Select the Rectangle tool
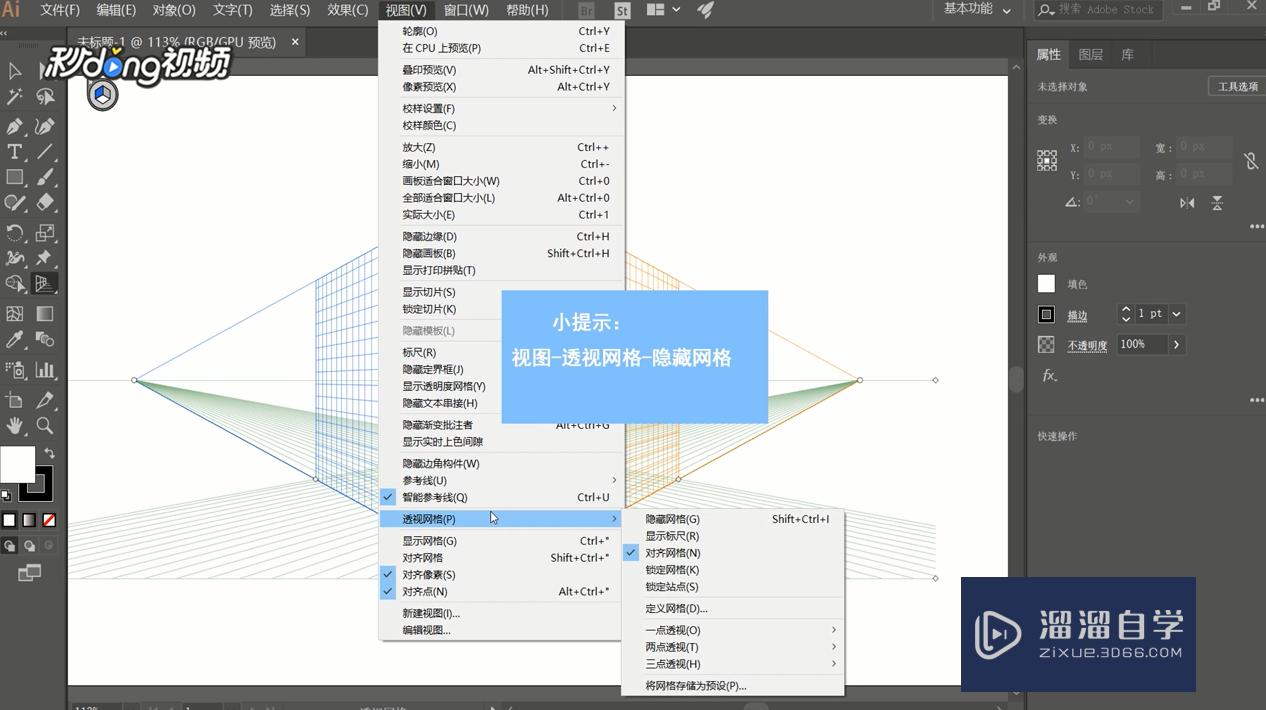 tap(15, 178)
